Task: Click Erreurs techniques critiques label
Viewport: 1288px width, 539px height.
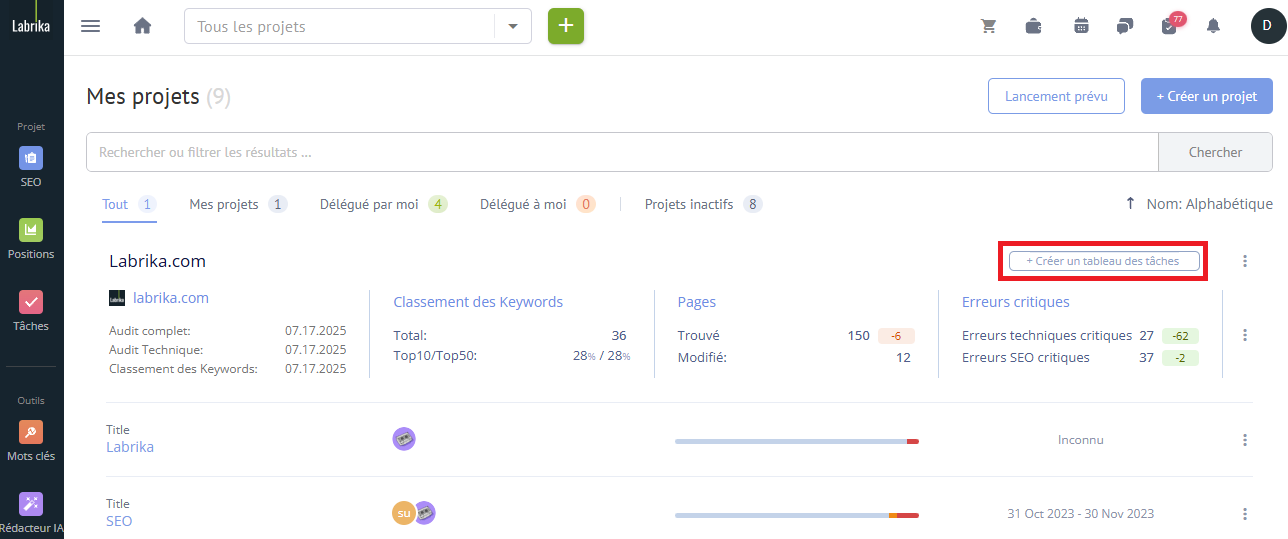Action: tap(1047, 336)
